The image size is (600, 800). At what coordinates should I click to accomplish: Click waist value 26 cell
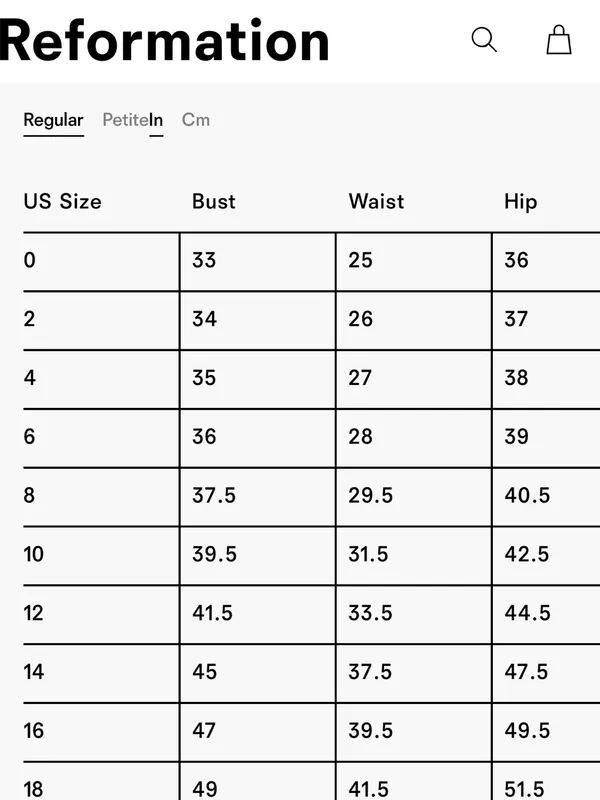(x=414, y=320)
